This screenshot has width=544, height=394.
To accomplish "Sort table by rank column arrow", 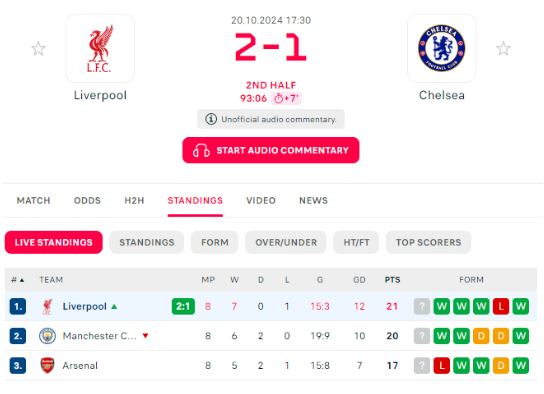I will point(22,280).
